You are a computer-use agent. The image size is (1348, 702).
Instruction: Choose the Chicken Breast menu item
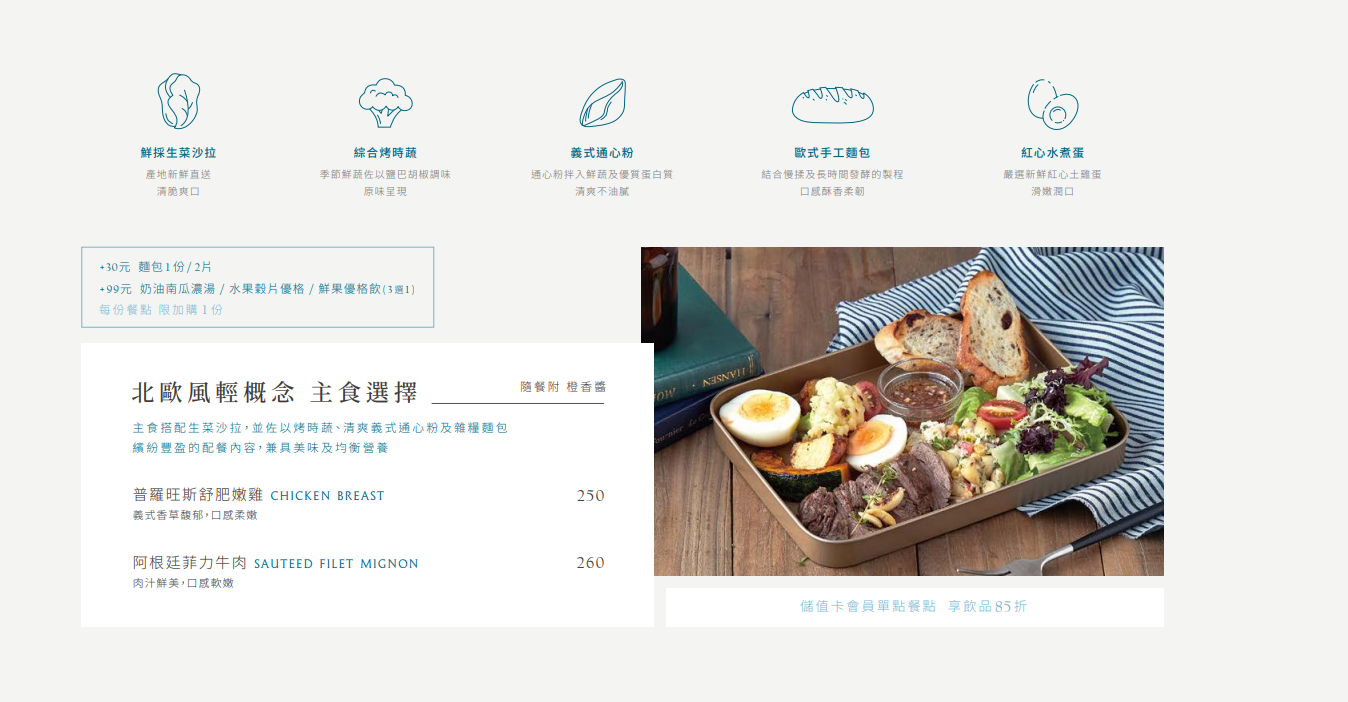point(258,495)
